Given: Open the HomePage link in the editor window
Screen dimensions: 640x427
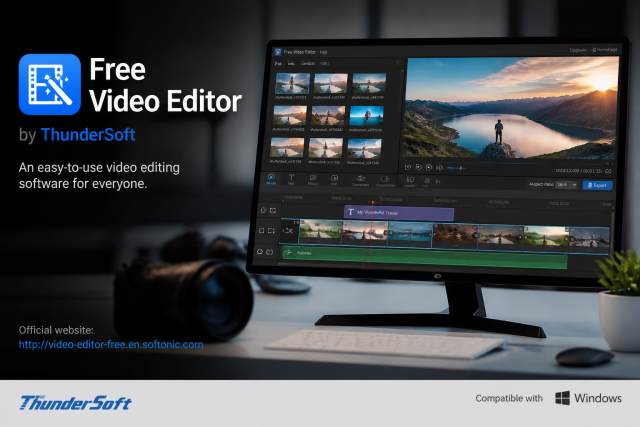Looking at the screenshot, I should [605, 50].
